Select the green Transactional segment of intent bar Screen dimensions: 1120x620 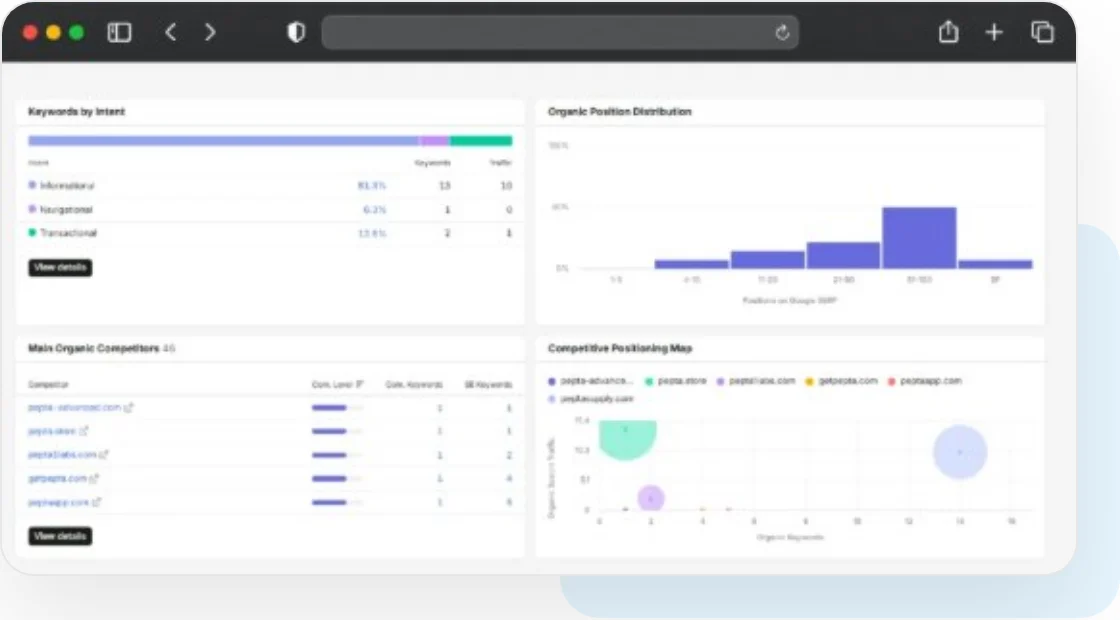pos(481,141)
